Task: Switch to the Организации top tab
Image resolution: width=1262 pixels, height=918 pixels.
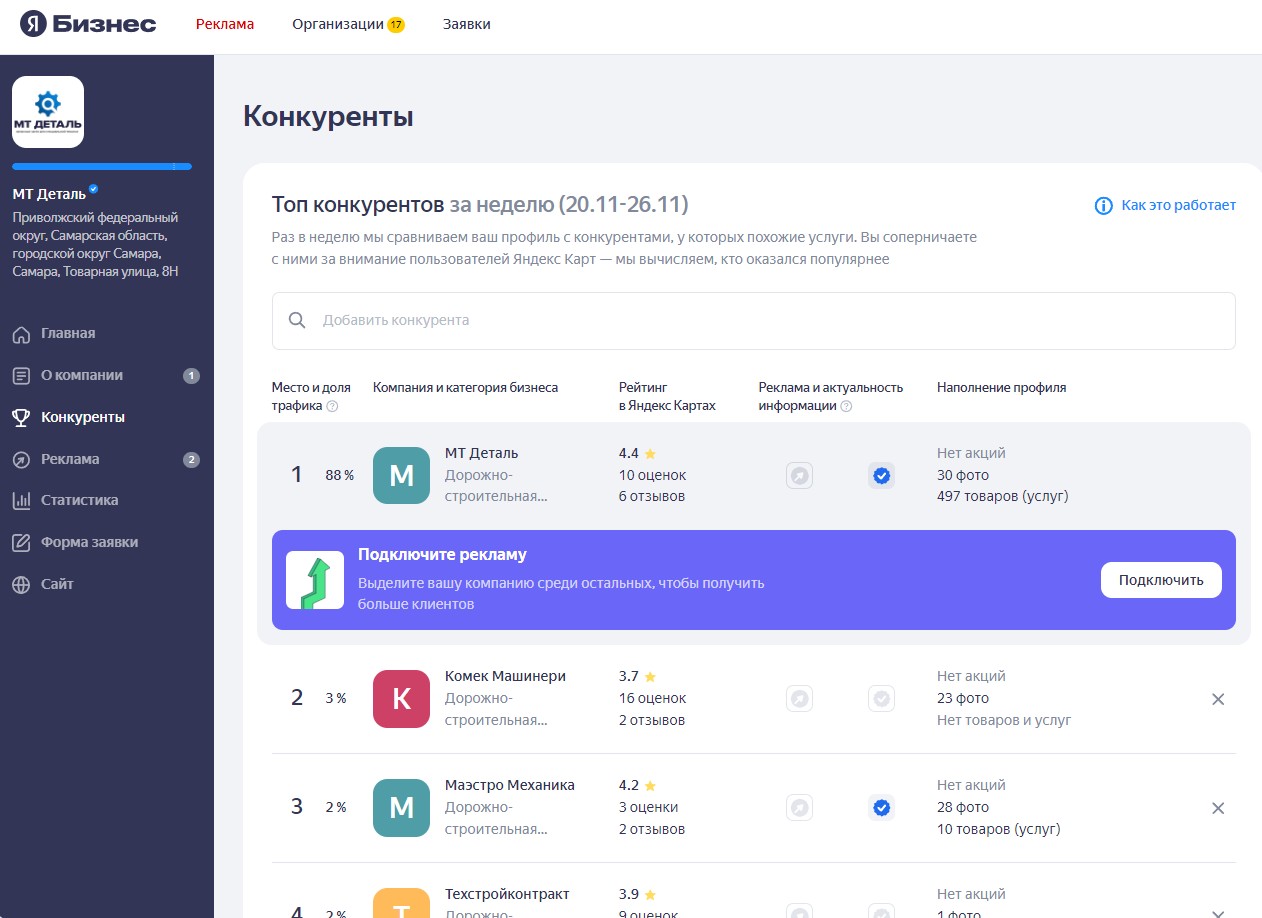Action: pyautogui.click(x=338, y=24)
